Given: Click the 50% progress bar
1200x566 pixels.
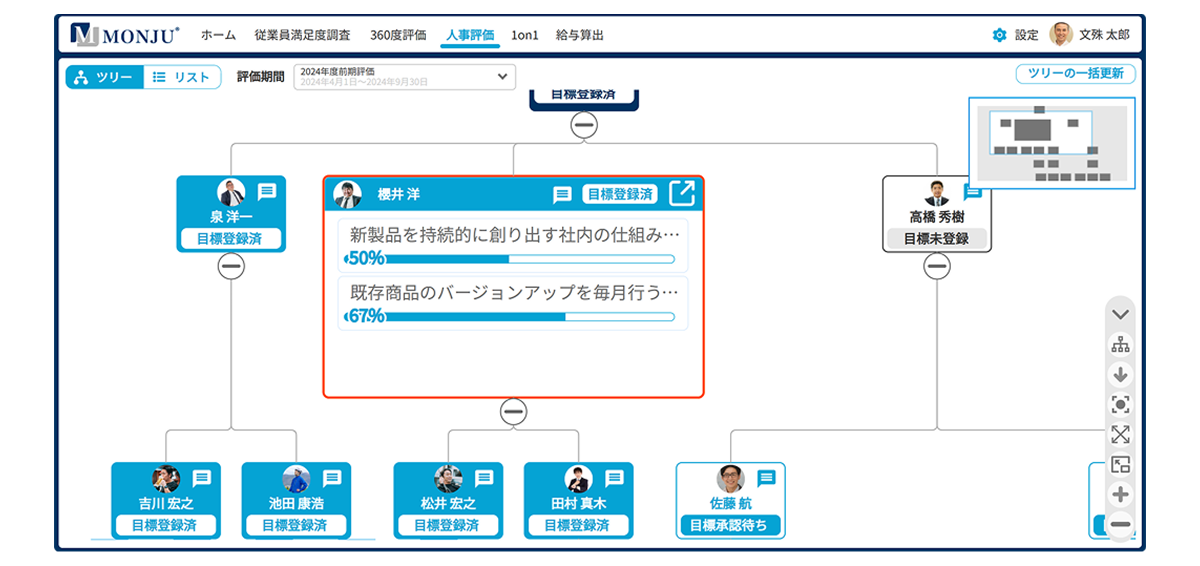Looking at the screenshot, I should [510, 259].
